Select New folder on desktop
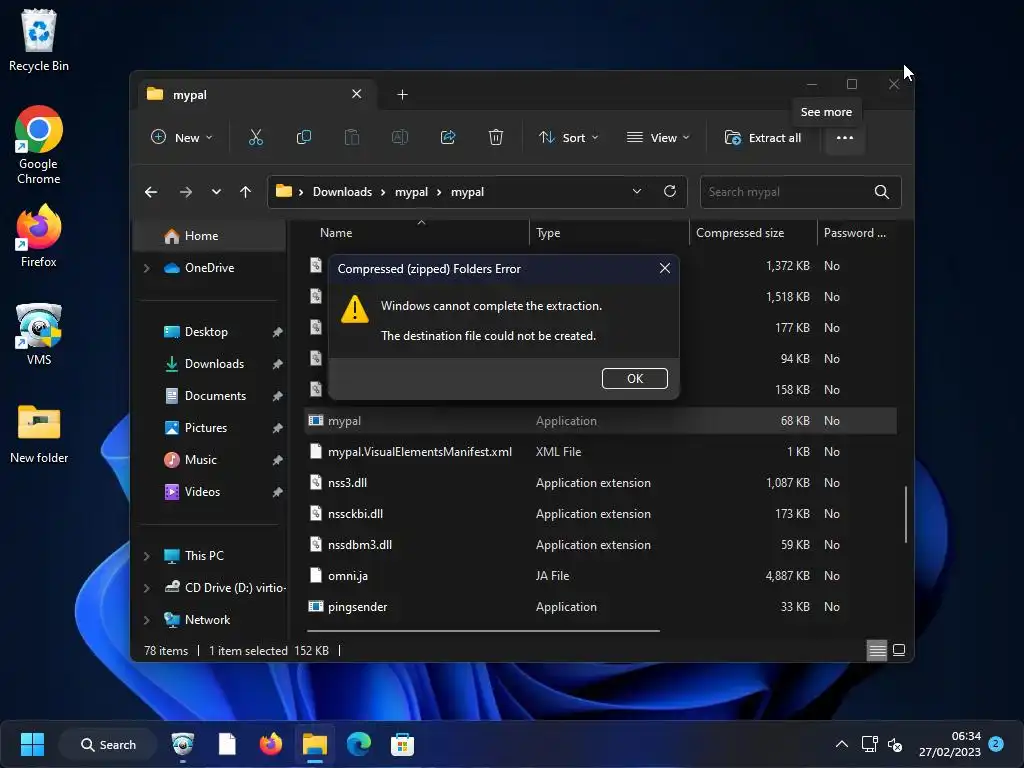 coord(39,434)
